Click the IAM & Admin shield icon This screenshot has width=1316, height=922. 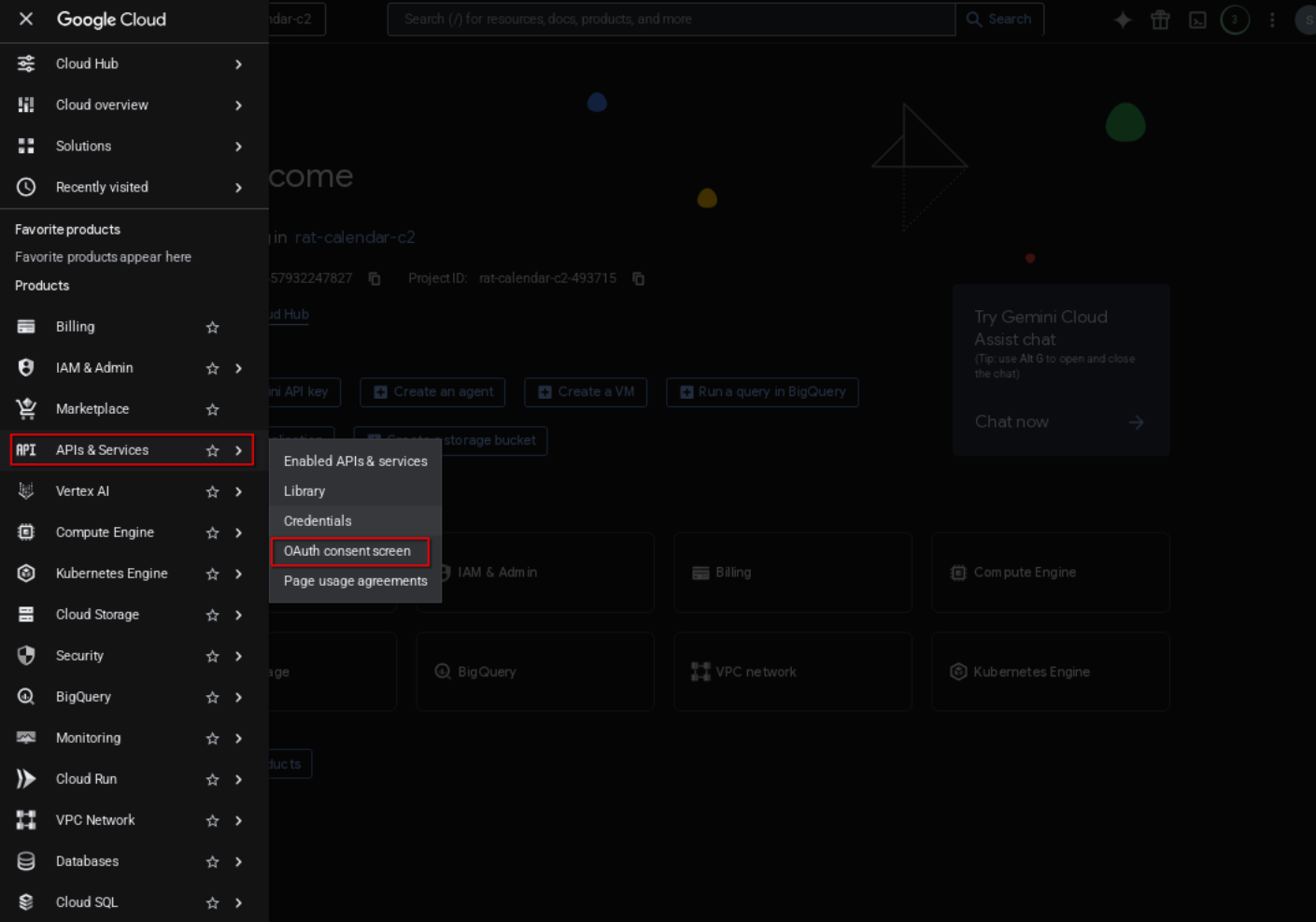click(x=26, y=368)
